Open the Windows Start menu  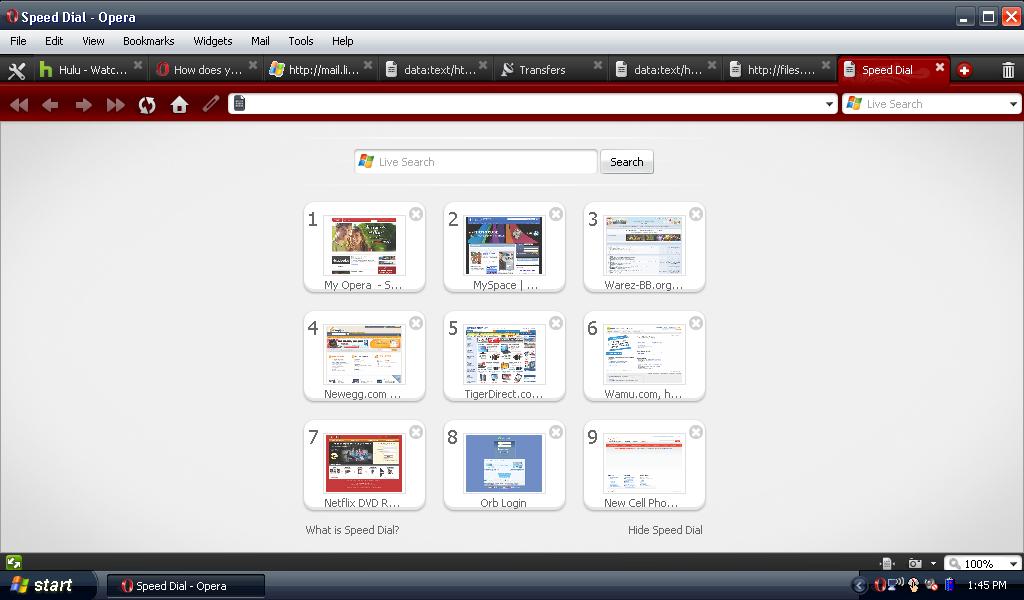[47, 585]
